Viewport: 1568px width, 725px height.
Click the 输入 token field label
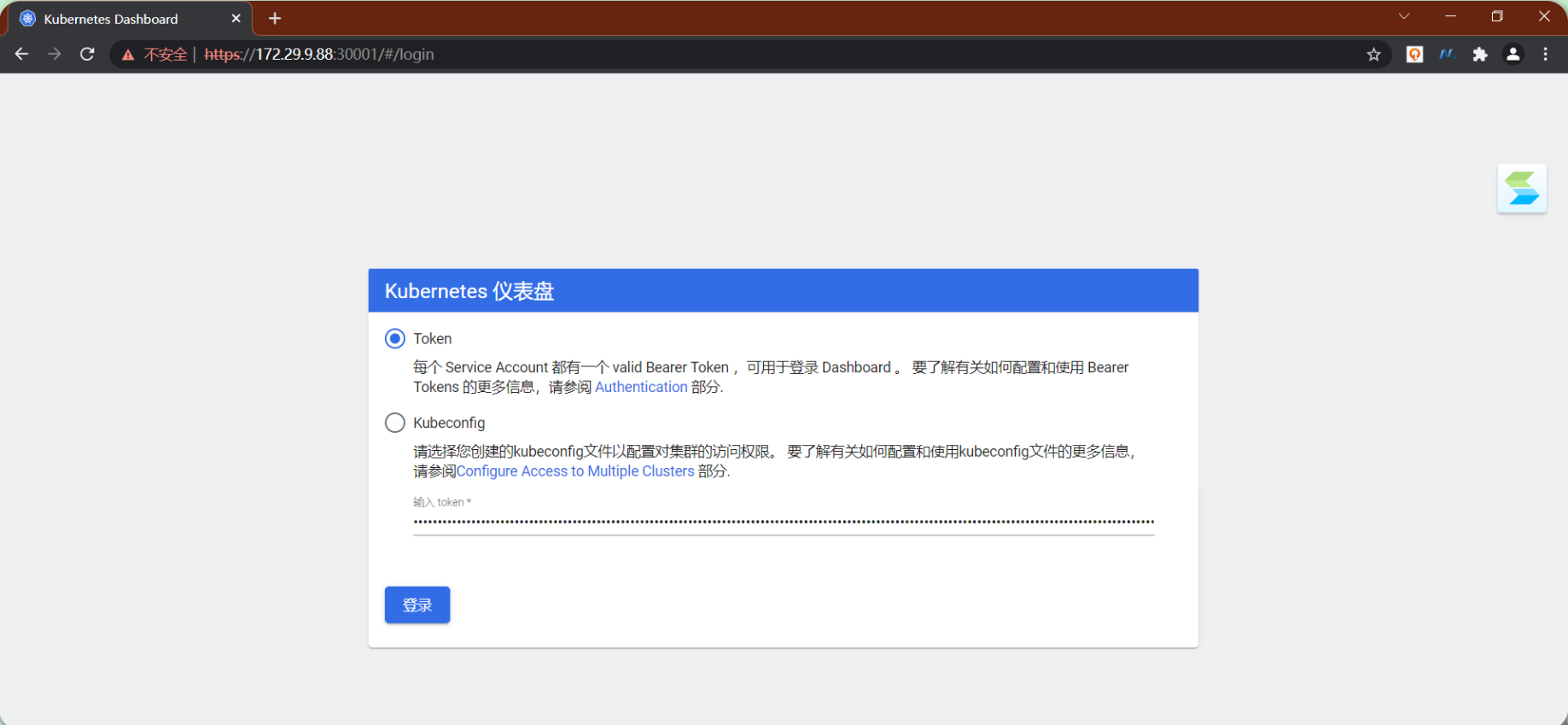point(442,502)
